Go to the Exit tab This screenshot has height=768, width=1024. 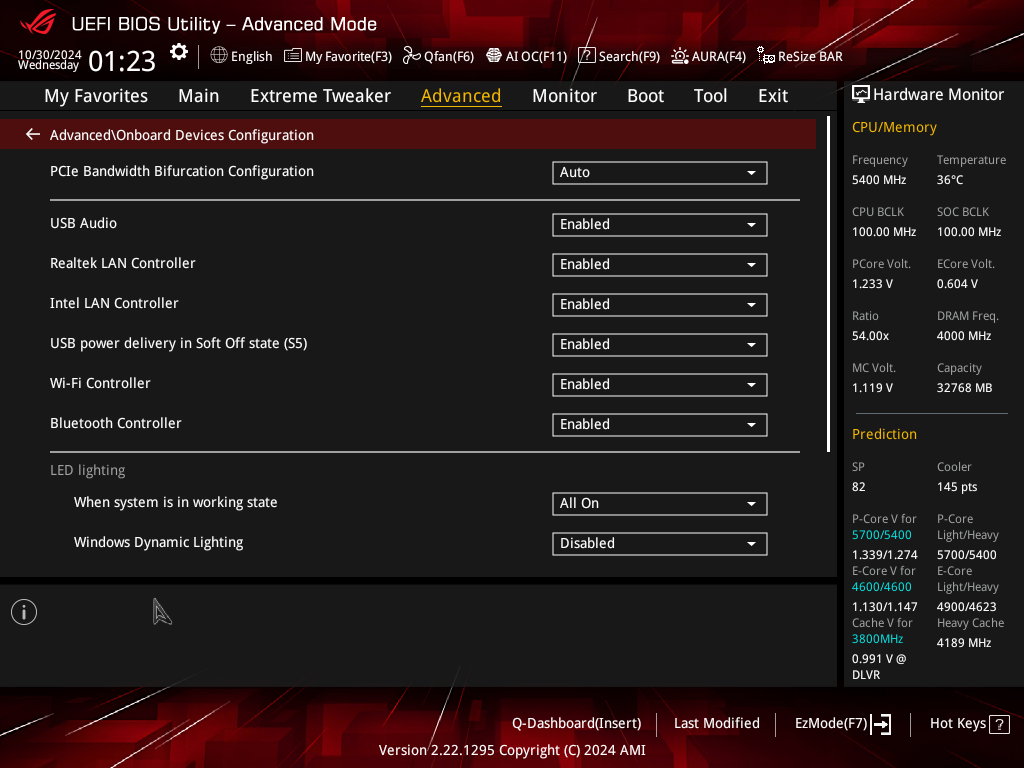pos(773,96)
